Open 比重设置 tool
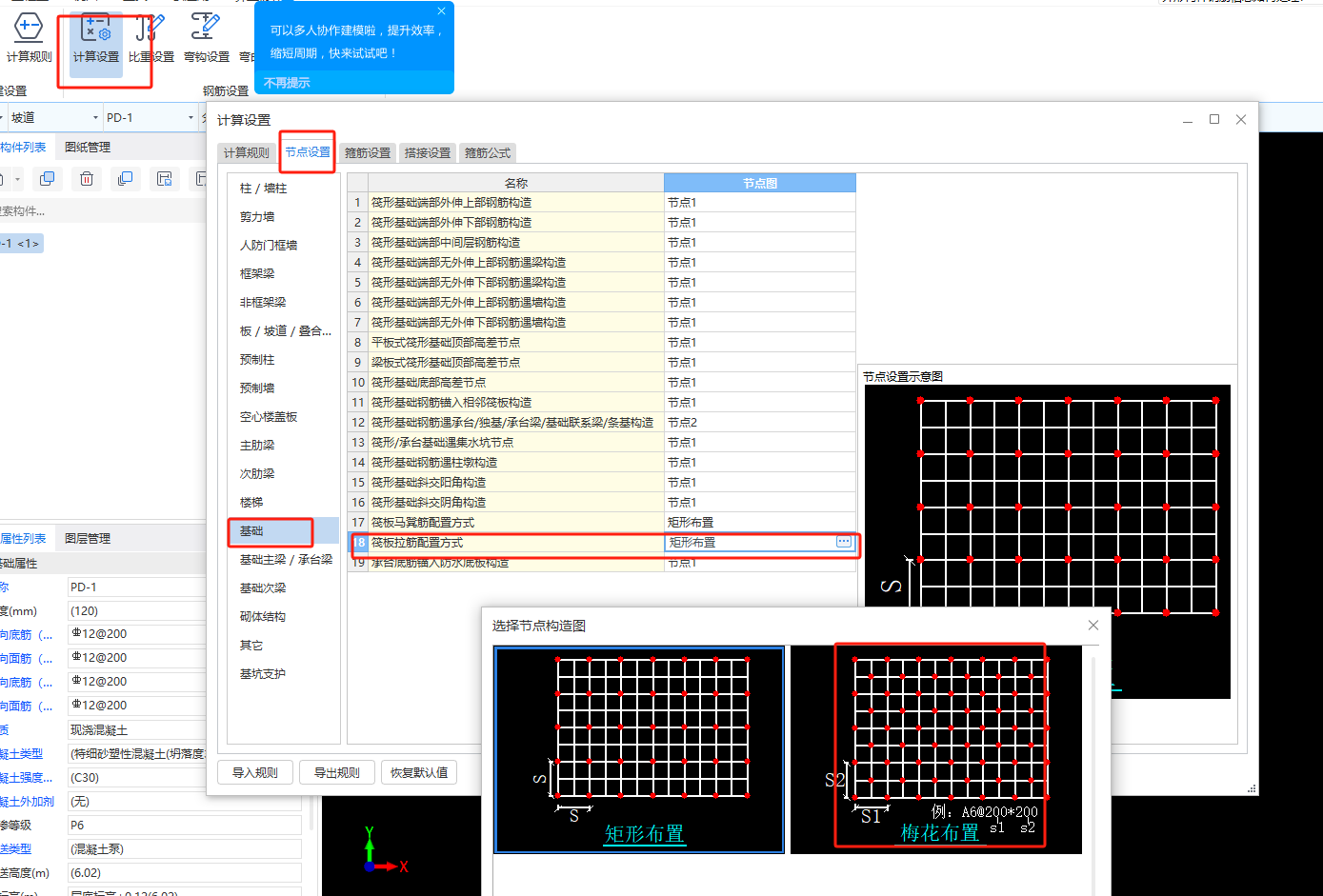Image resolution: width=1323 pixels, height=896 pixels. pos(151,40)
